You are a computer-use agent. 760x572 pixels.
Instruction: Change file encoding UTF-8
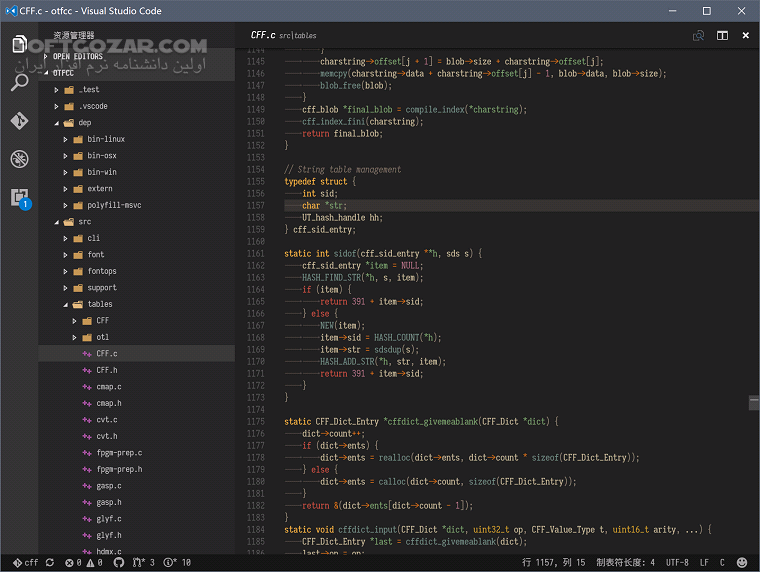pyautogui.click(x=677, y=562)
